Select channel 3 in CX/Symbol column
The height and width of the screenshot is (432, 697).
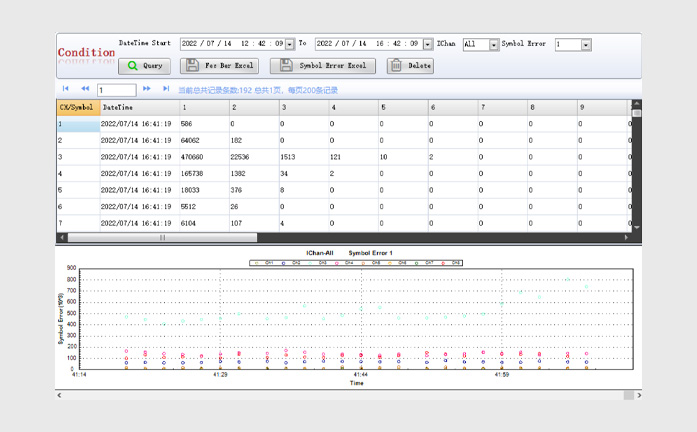tap(78, 157)
